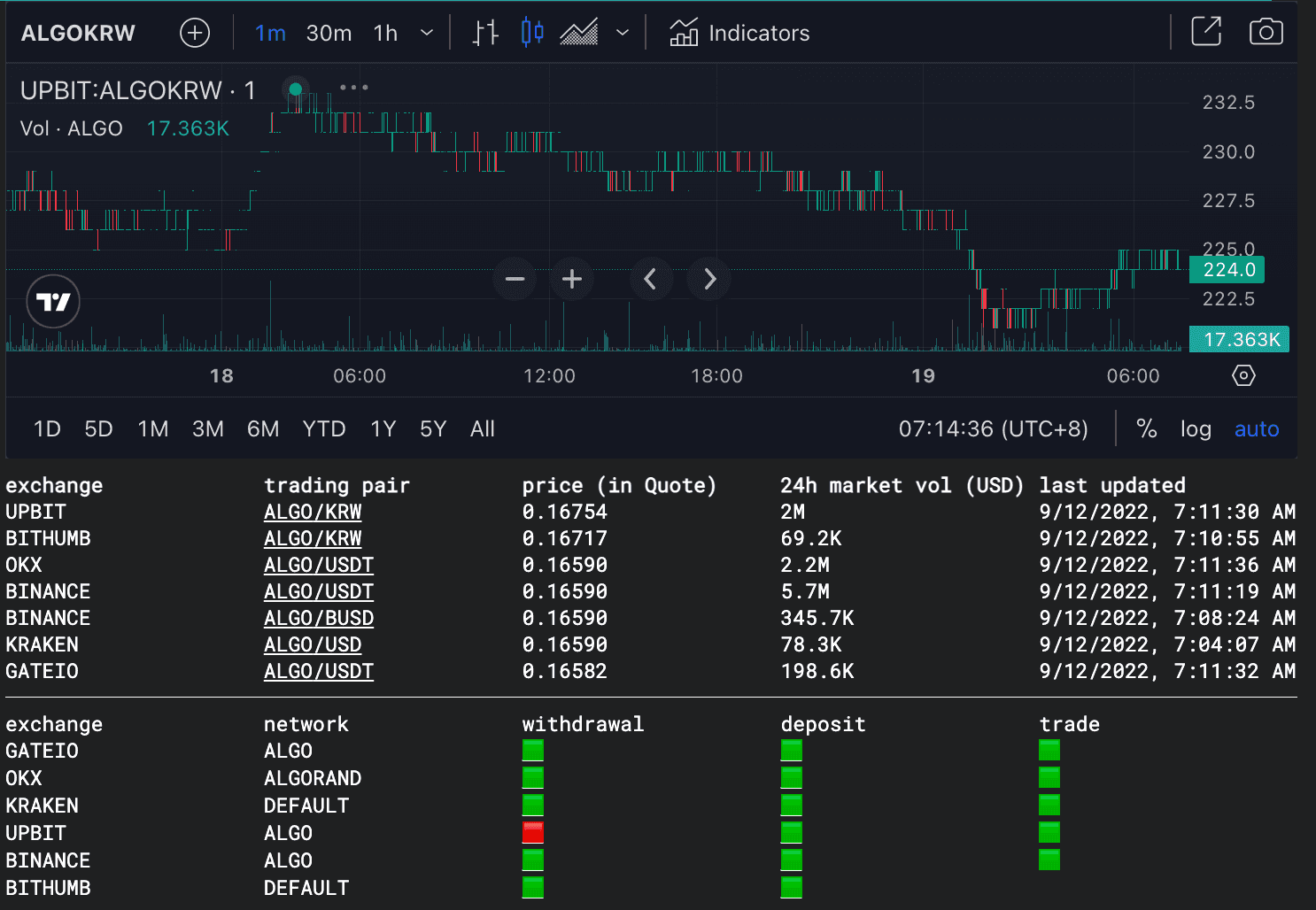Click the three-dots more options in legend
This screenshot has height=910, width=1316.
[354, 88]
